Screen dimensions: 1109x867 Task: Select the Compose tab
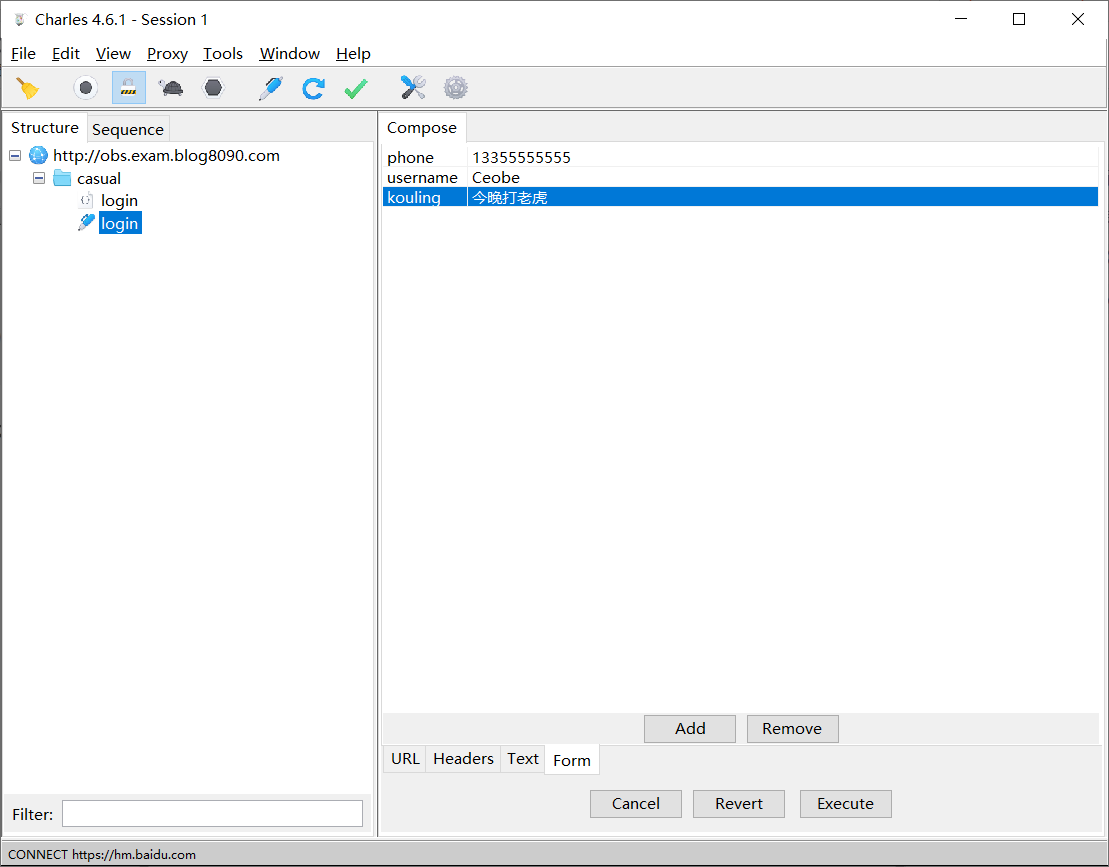click(x=422, y=128)
